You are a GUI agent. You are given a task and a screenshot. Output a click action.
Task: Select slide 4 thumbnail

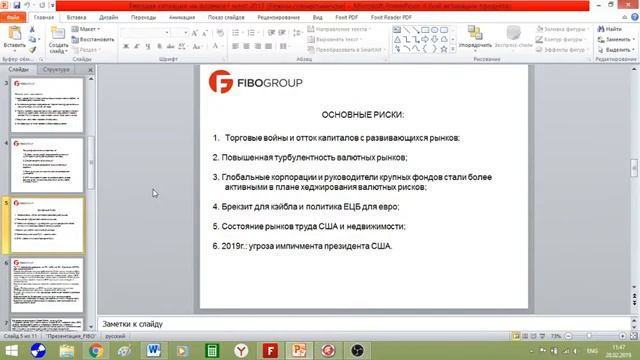click(x=47, y=165)
